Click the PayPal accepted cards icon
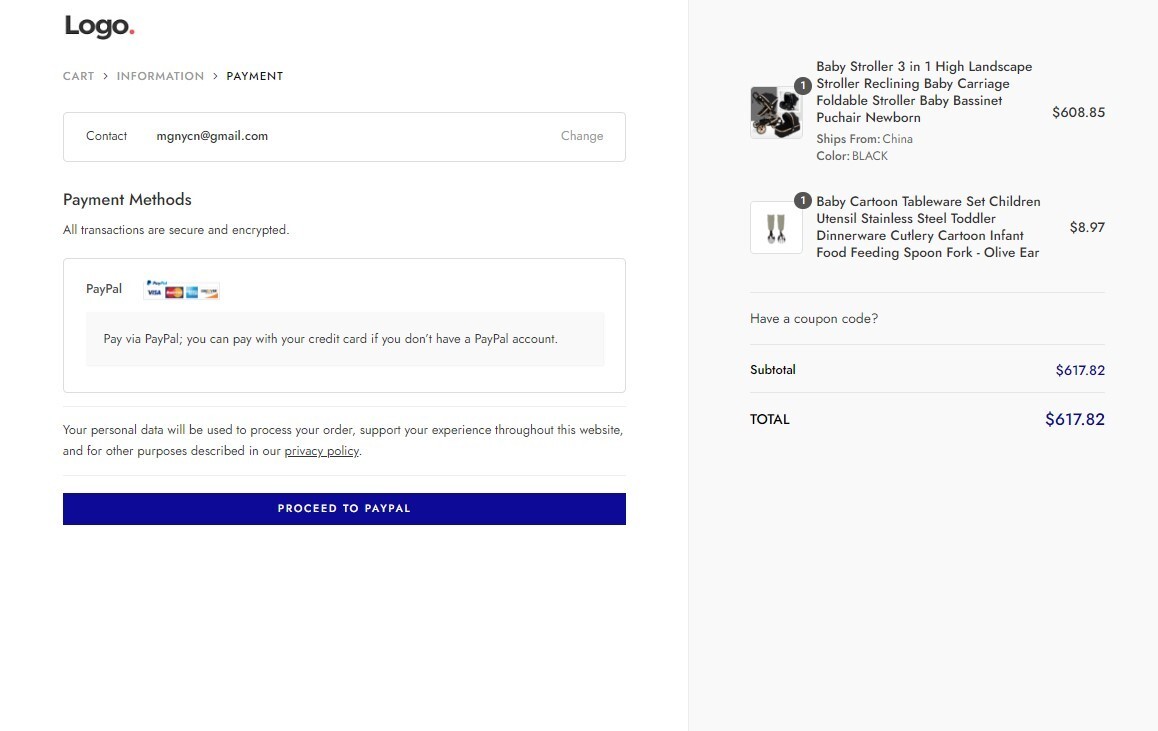Screen dimensions: 1158x731 (182, 289)
